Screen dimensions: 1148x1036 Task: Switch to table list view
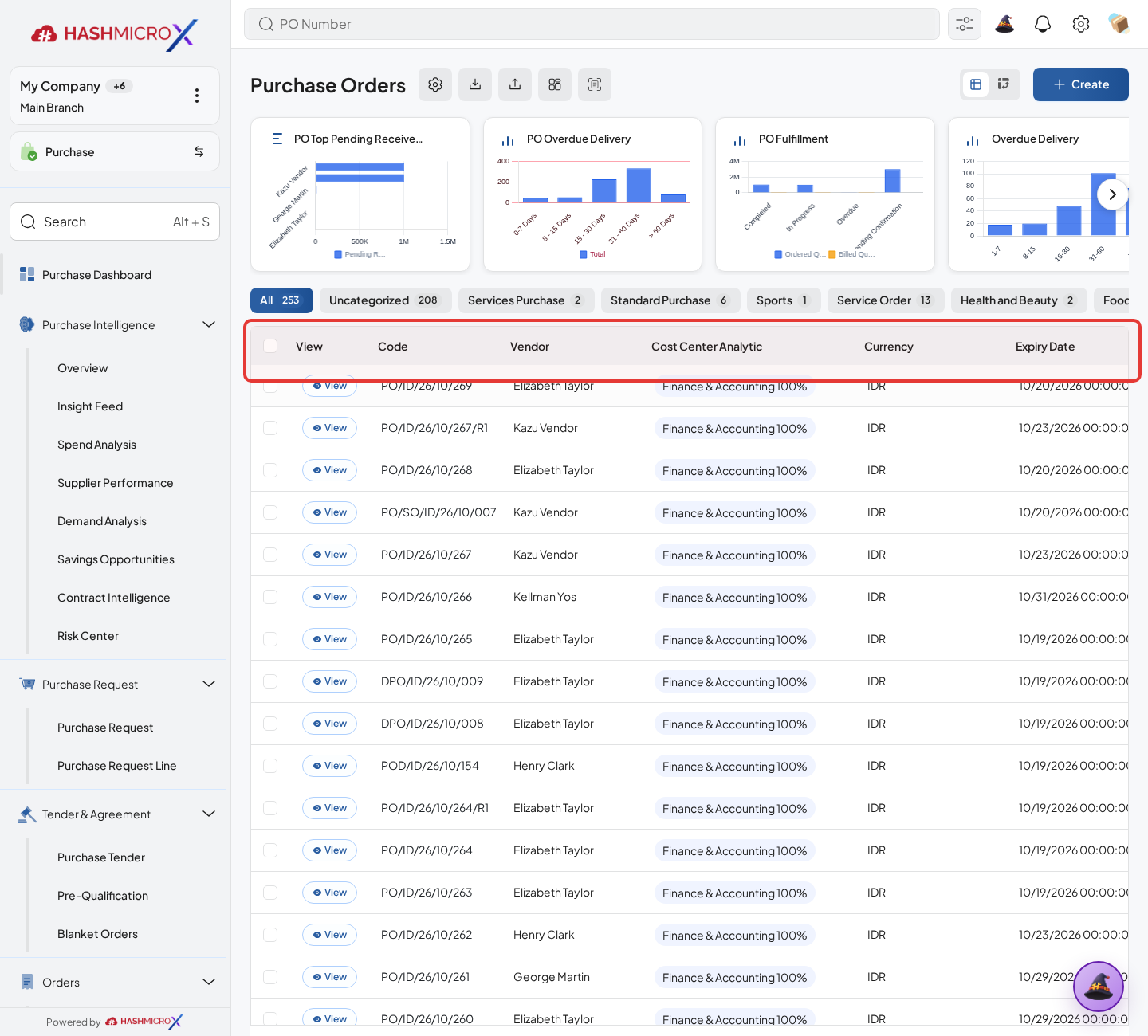click(976, 84)
